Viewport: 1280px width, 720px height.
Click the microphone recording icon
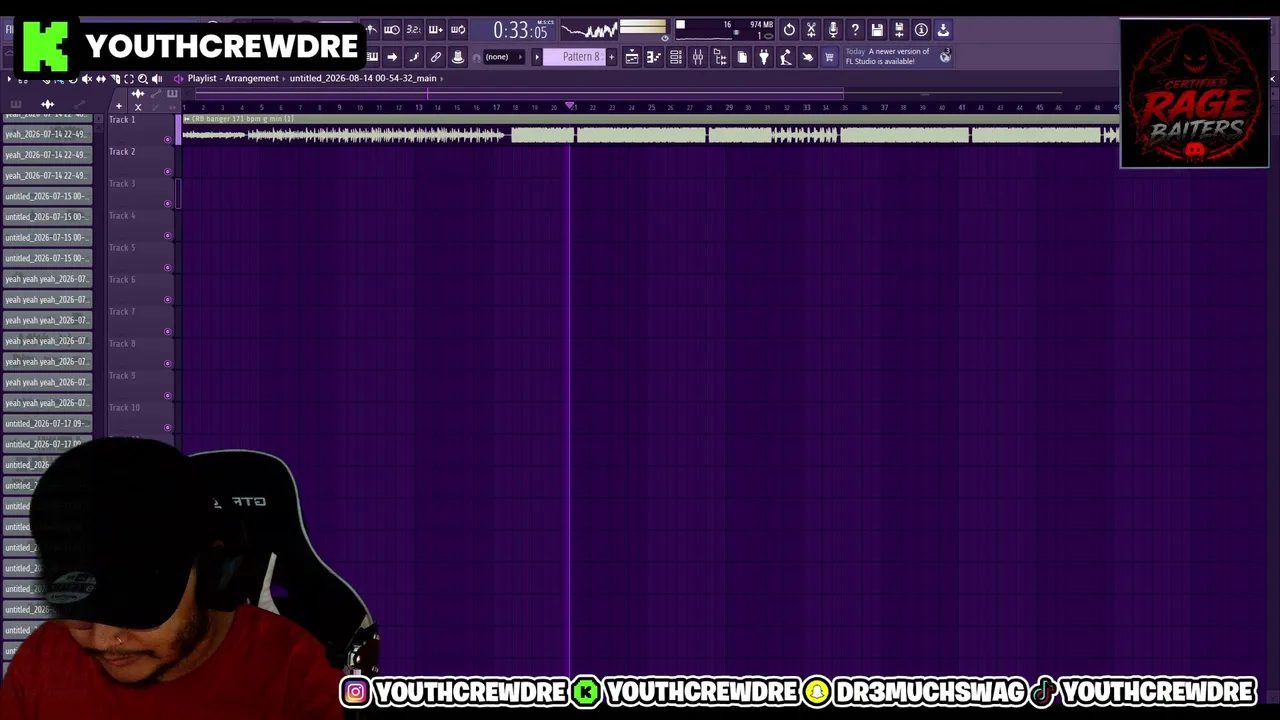point(833,30)
